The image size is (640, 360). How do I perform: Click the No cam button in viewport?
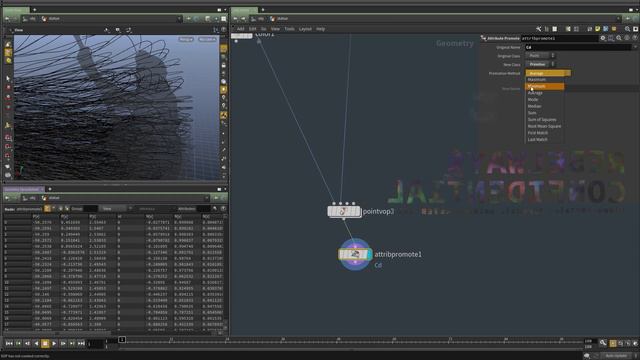(x=207, y=39)
